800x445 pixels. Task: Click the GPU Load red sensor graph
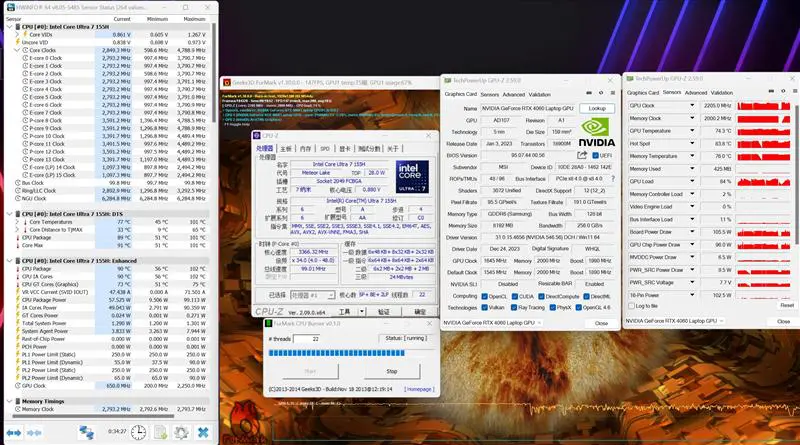pos(764,181)
